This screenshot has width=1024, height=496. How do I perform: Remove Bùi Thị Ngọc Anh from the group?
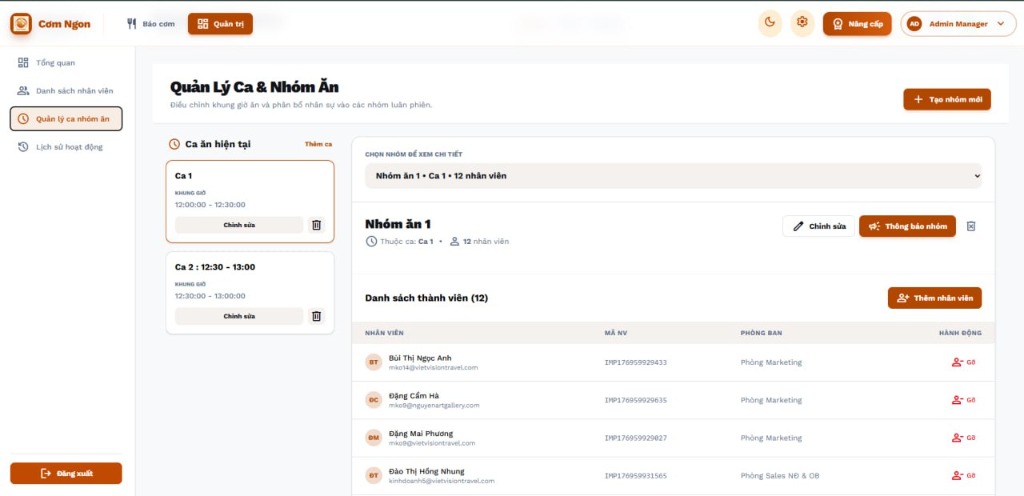point(963,362)
